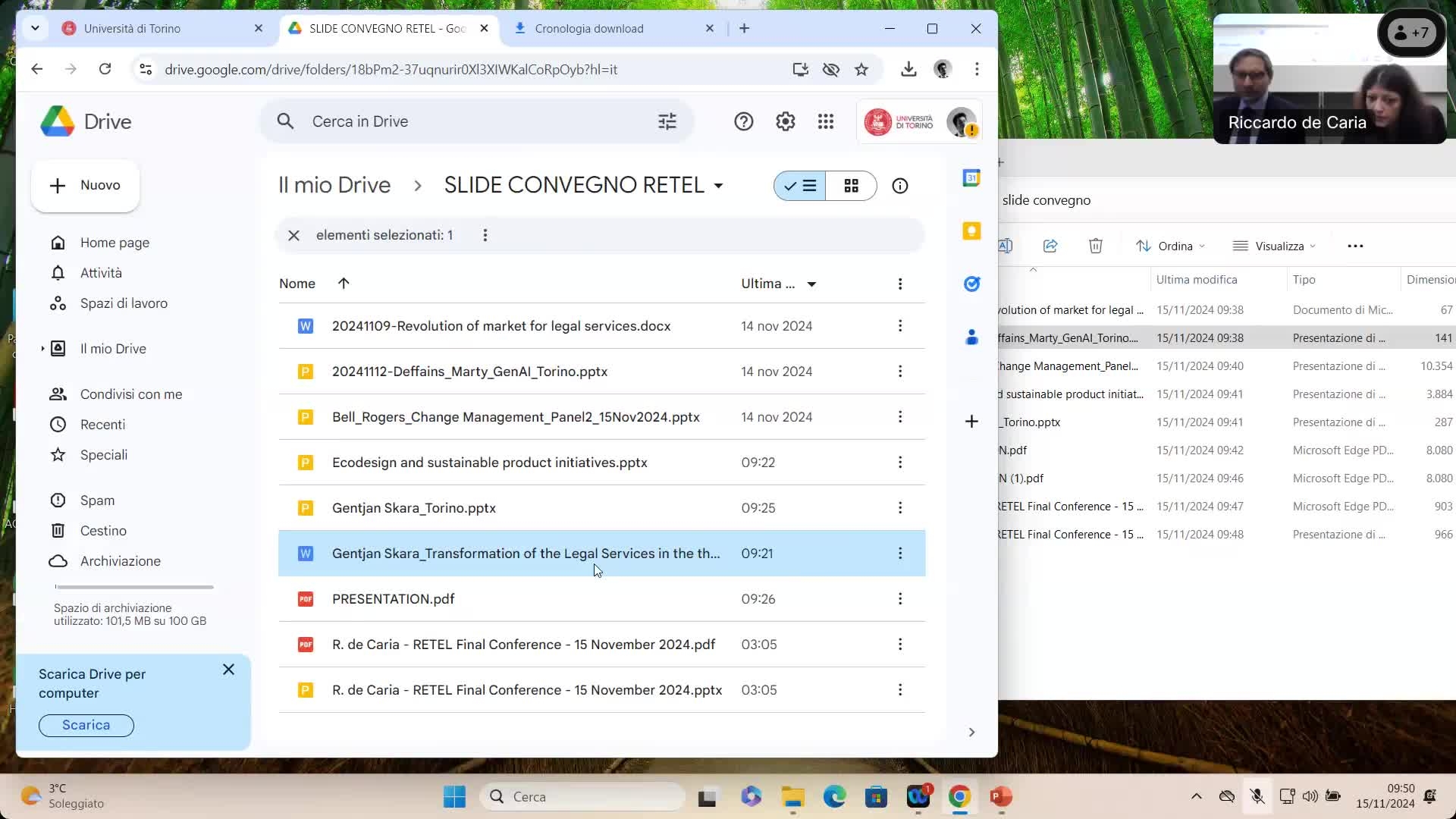The image size is (1456, 819).
Task: Open more actions for selected elements
Action: click(485, 235)
